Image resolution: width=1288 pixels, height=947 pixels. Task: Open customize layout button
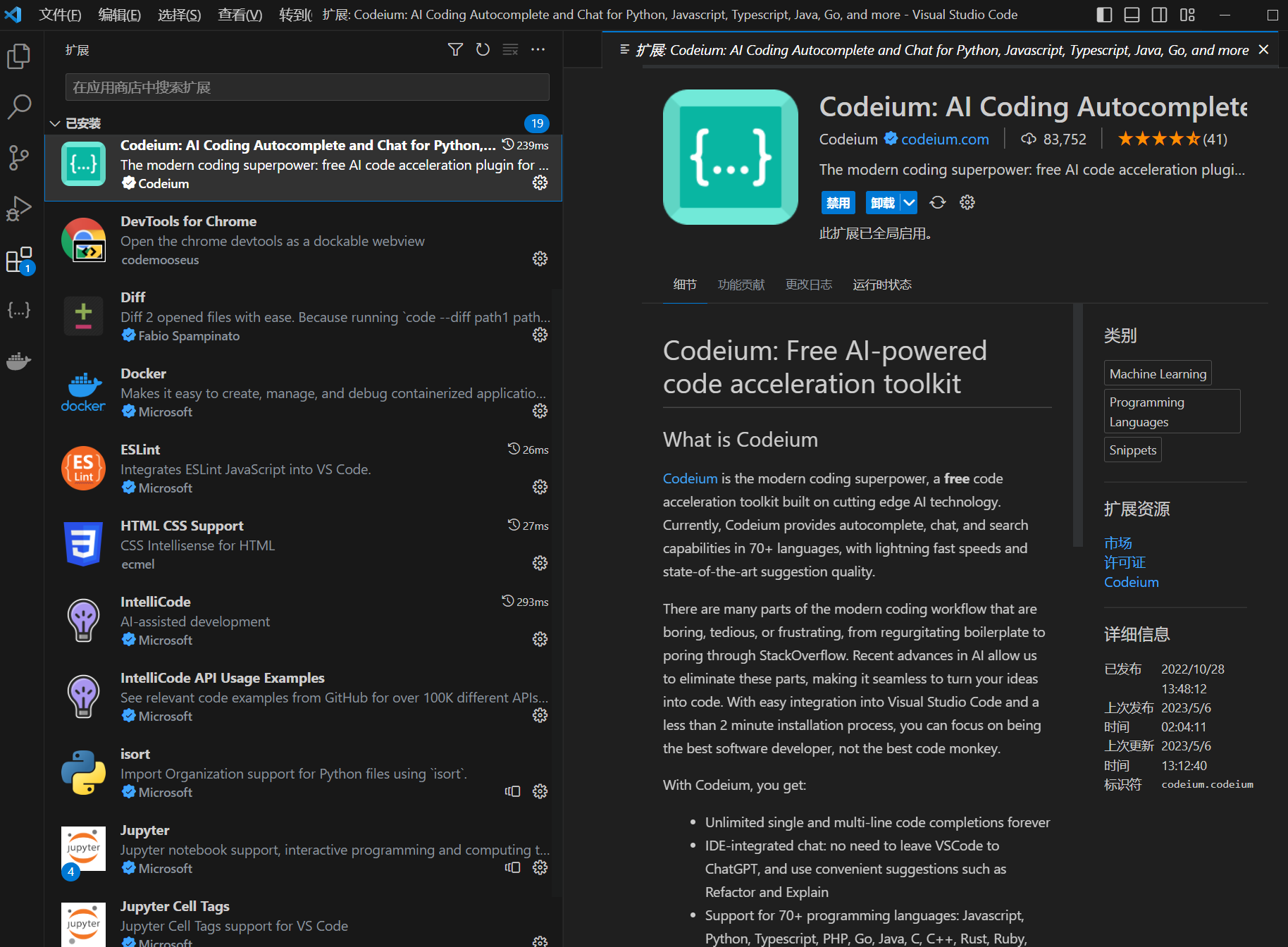click(1187, 15)
